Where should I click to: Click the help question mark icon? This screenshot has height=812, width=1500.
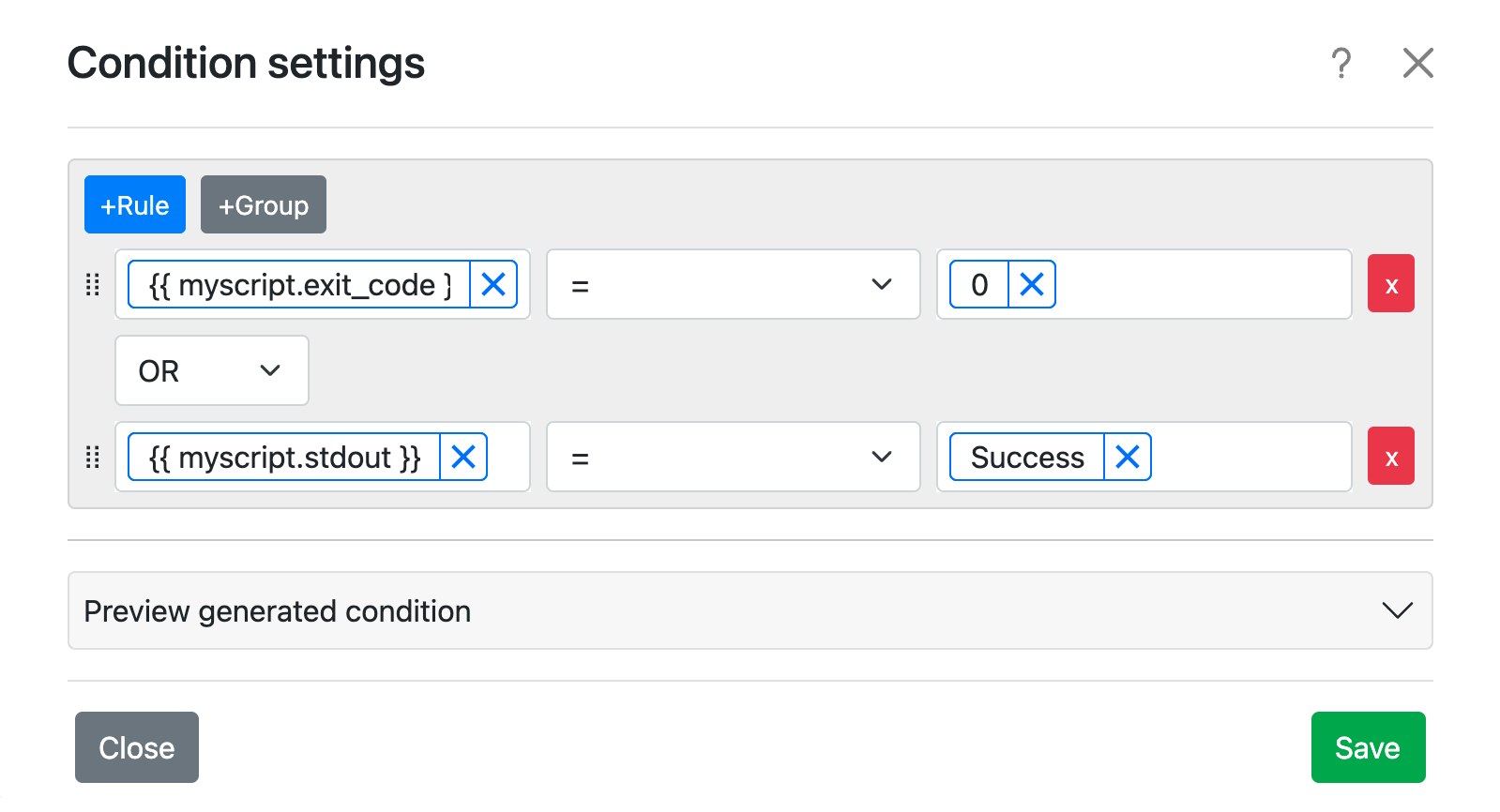[x=1341, y=64]
